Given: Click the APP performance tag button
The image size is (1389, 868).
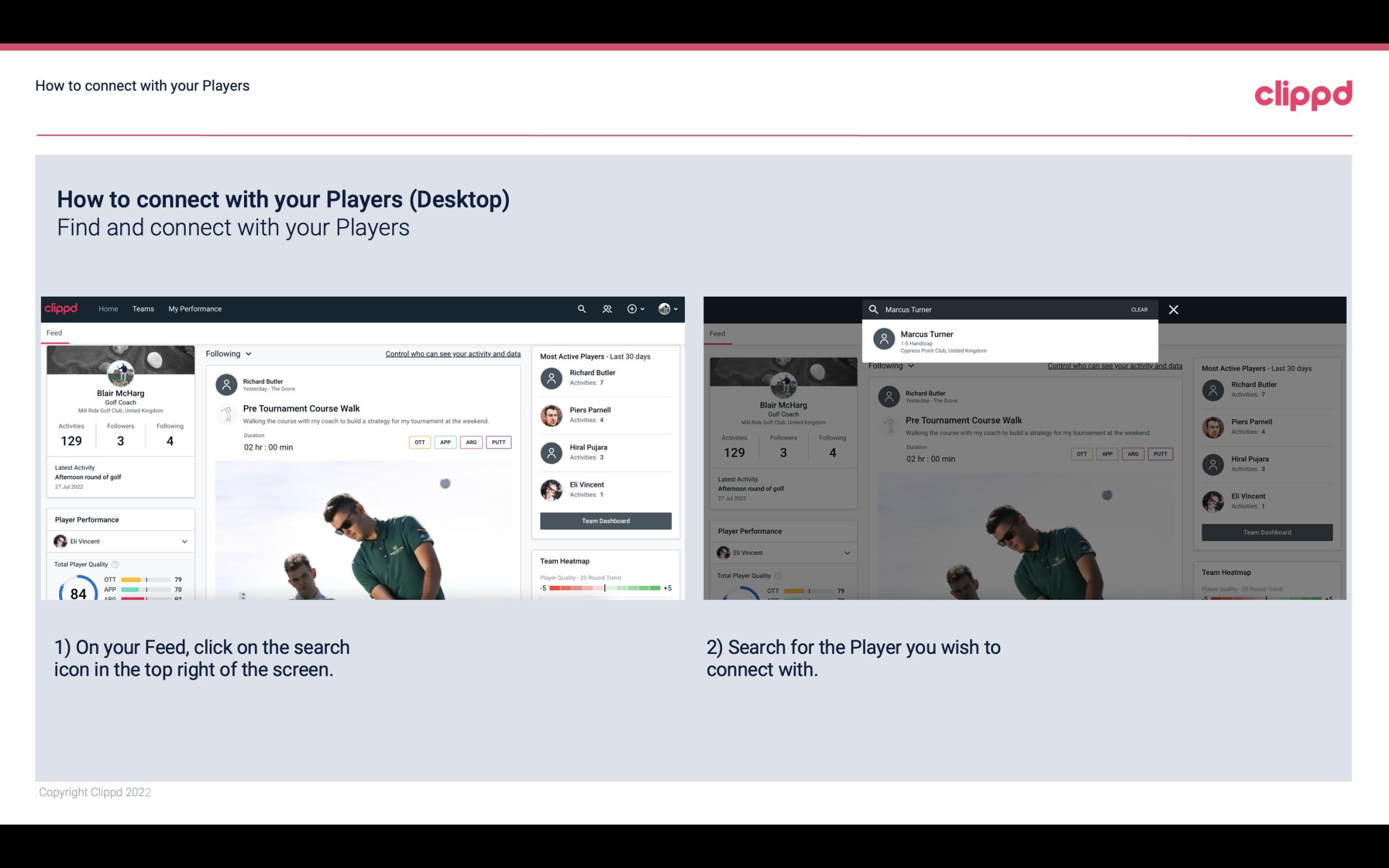Looking at the screenshot, I should [444, 442].
